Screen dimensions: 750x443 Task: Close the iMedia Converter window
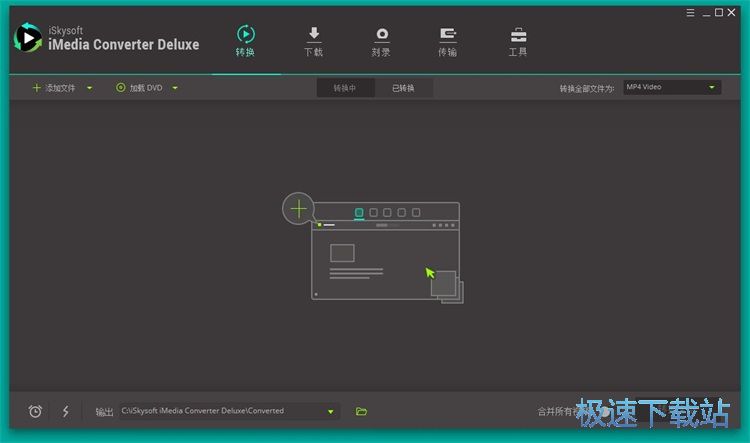731,13
